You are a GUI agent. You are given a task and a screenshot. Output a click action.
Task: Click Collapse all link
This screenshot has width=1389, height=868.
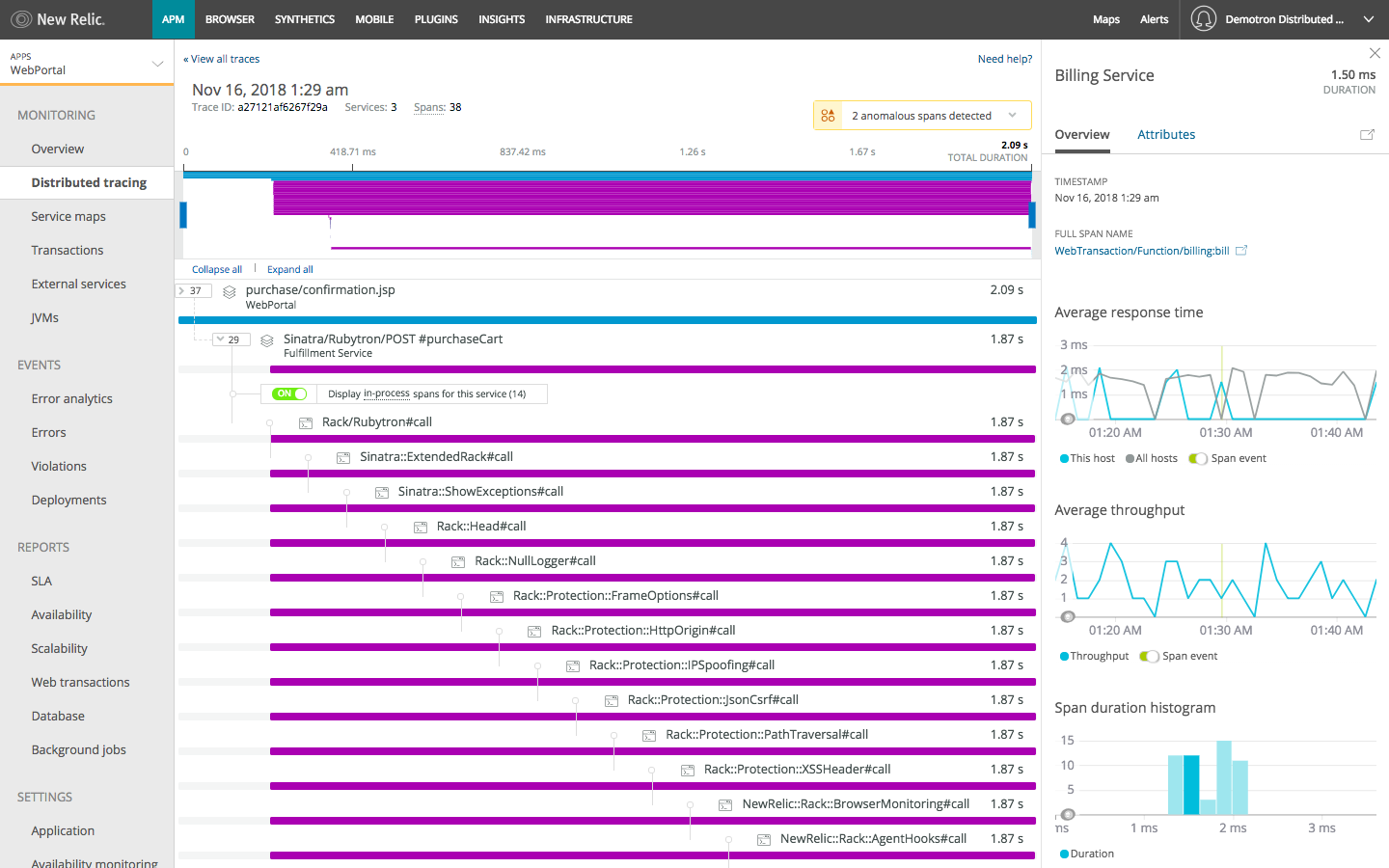[217, 270]
